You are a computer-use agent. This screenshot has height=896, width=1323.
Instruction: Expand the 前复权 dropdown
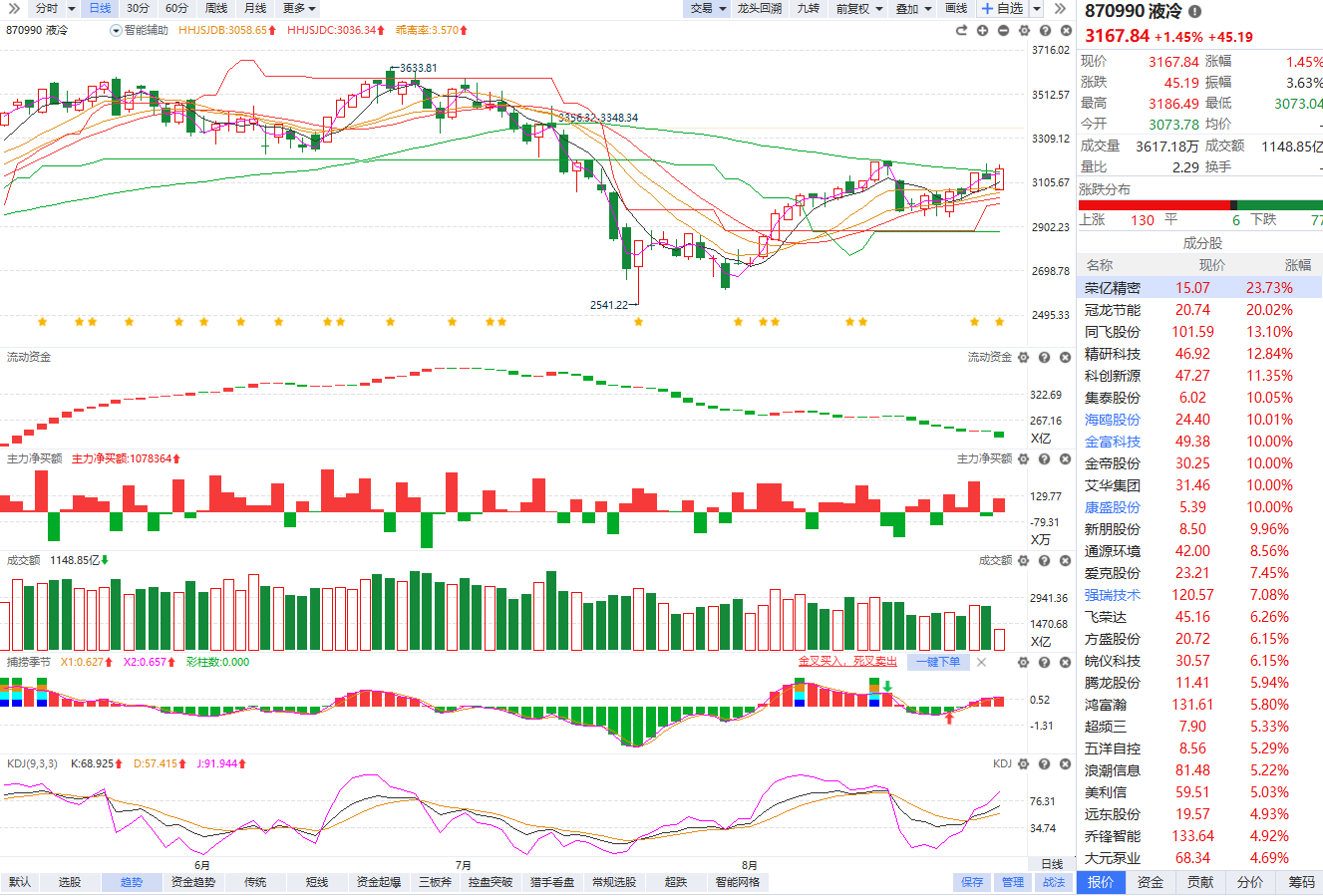click(x=859, y=8)
